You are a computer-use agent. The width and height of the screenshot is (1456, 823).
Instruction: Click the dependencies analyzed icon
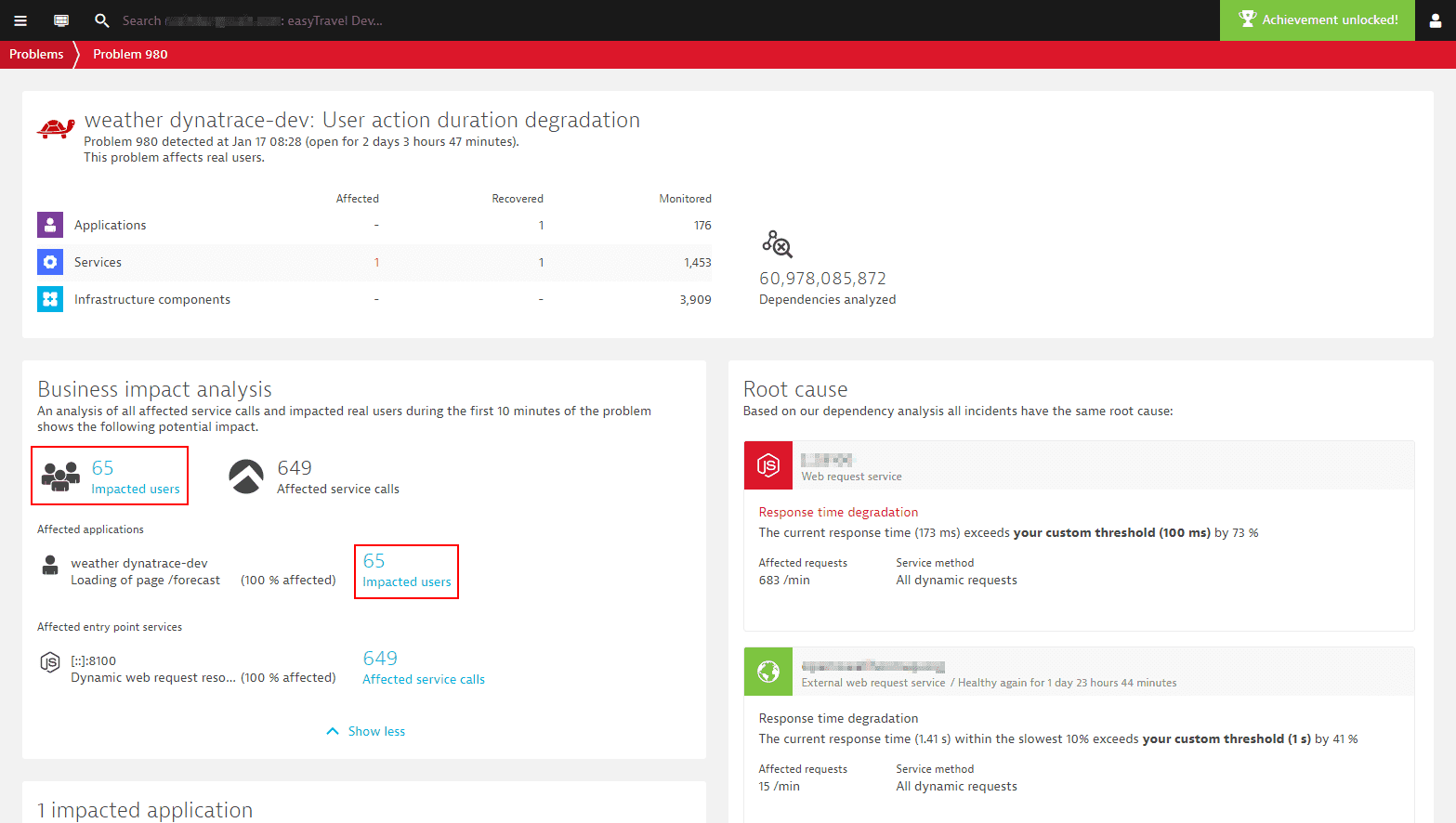(x=777, y=244)
